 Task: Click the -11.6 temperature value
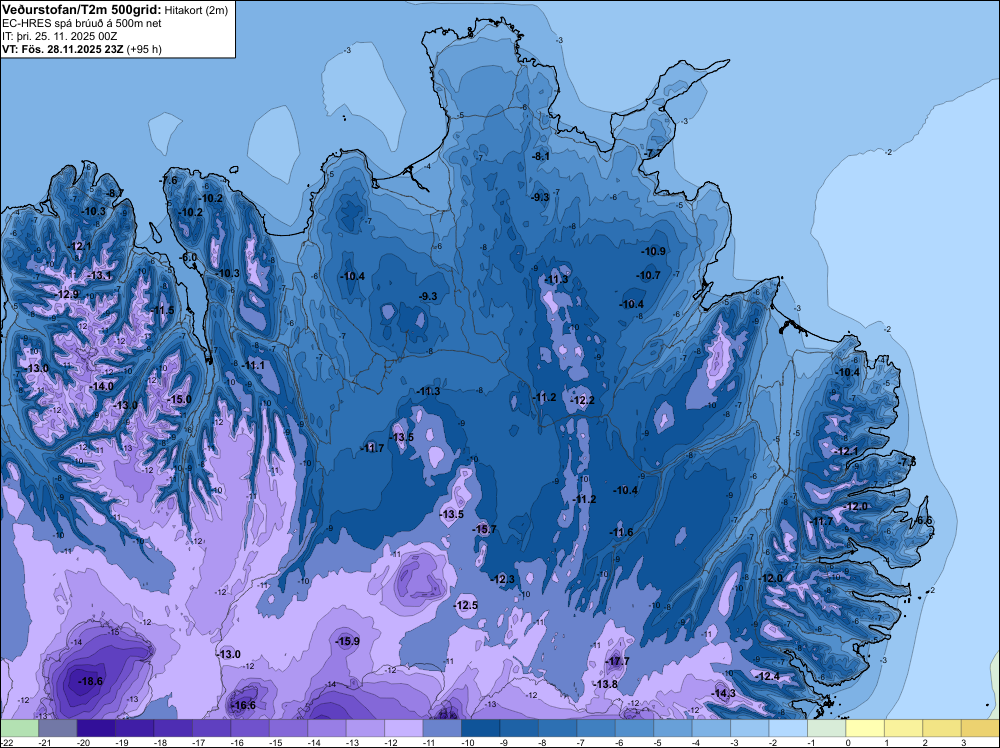(621, 532)
